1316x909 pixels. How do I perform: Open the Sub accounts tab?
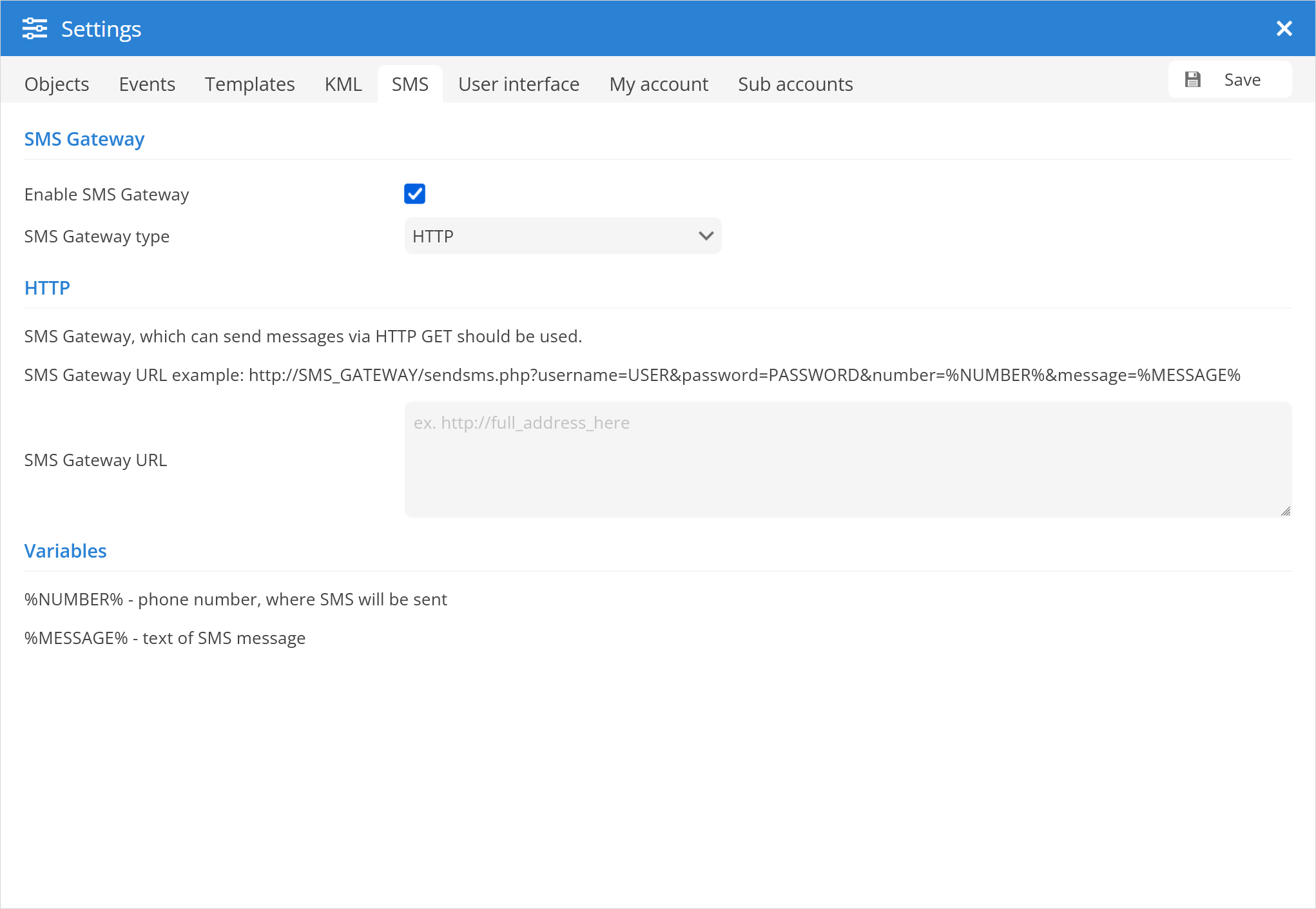tap(795, 84)
